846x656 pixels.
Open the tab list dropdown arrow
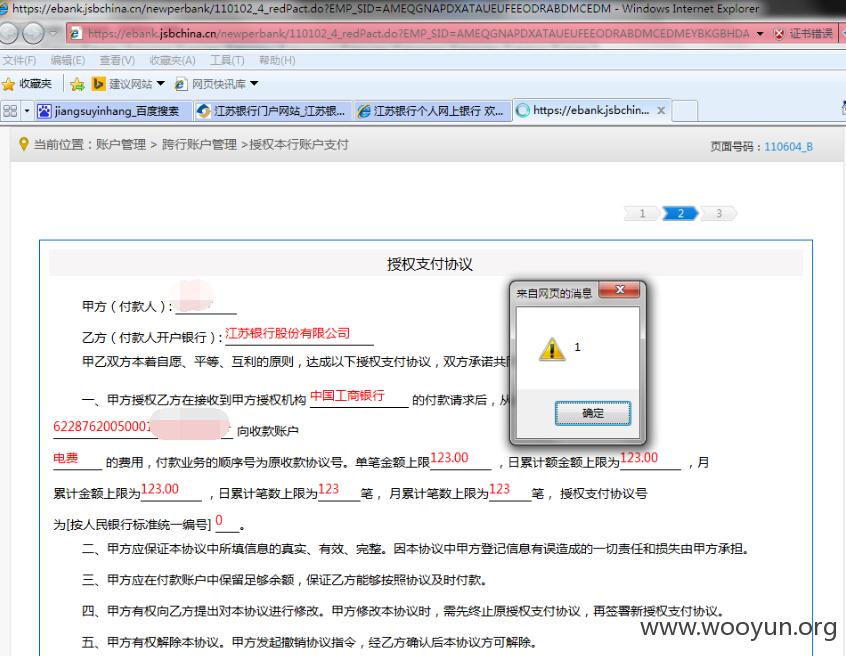(26, 111)
